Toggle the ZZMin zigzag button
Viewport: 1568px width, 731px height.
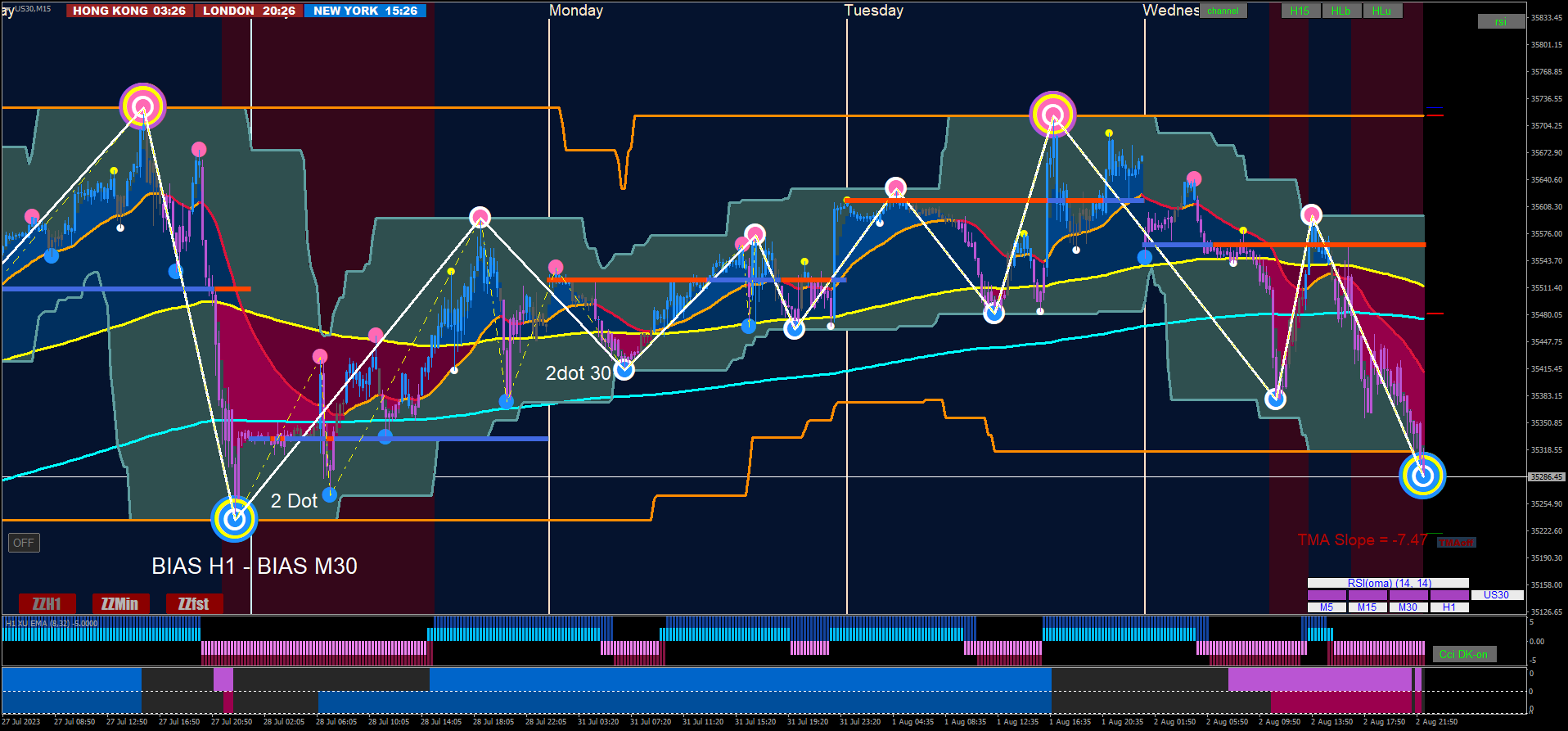click(120, 604)
